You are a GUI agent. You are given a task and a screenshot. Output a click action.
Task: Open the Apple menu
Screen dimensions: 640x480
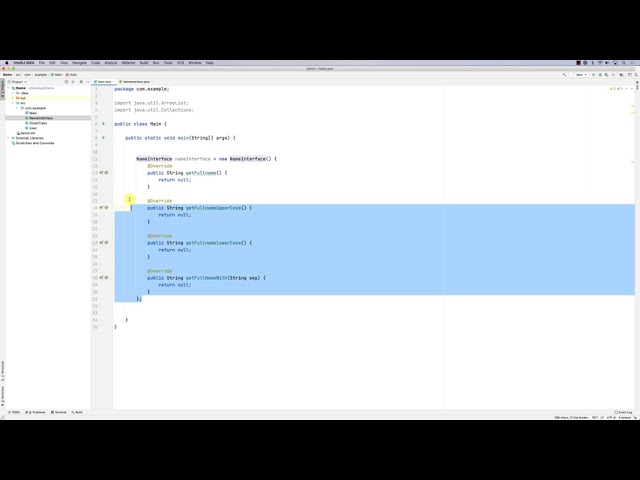click(7, 63)
